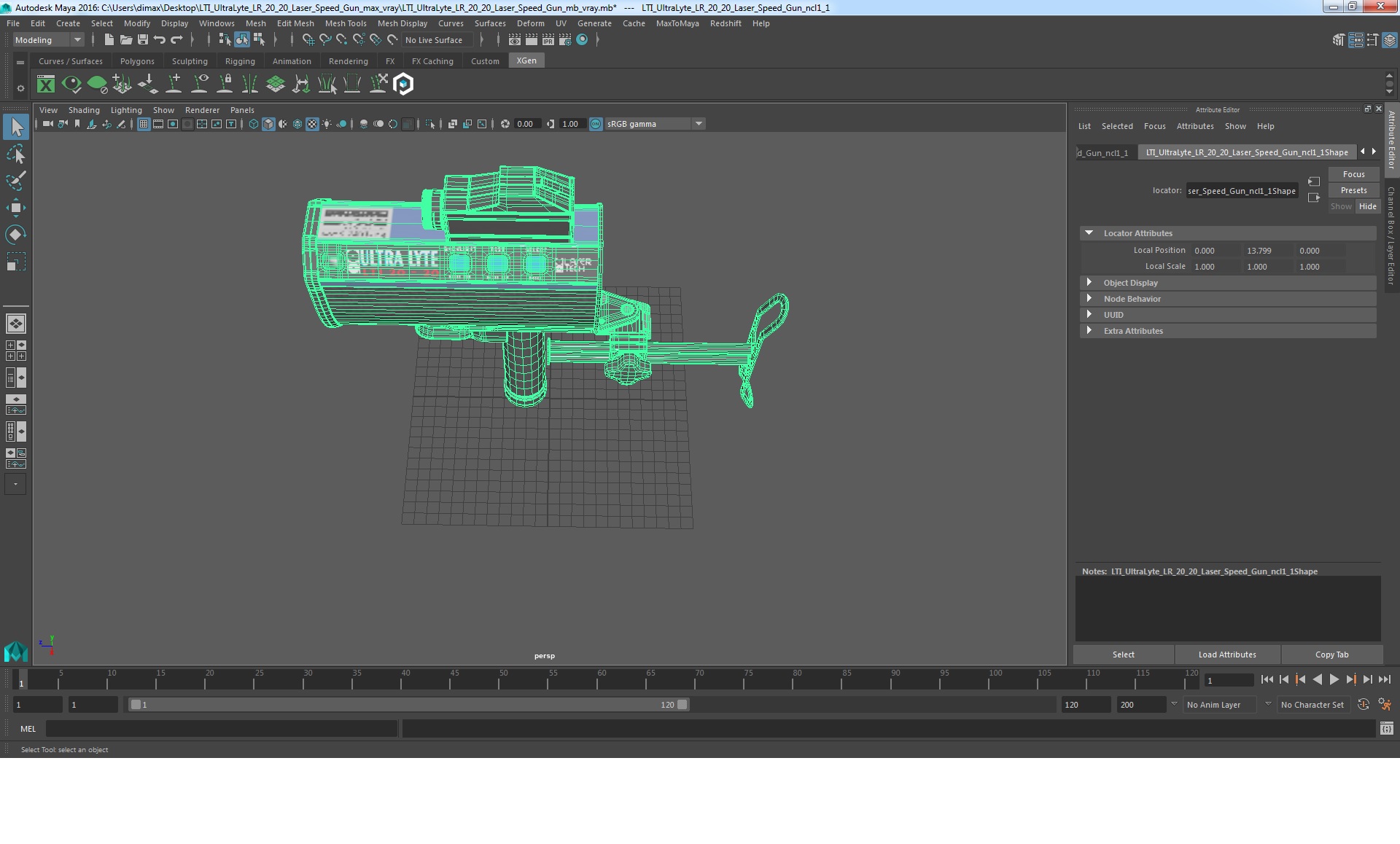The width and height of the screenshot is (1400, 844).
Task: Start IPR render icon
Action: pyautogui.click(x=548, y=40)
